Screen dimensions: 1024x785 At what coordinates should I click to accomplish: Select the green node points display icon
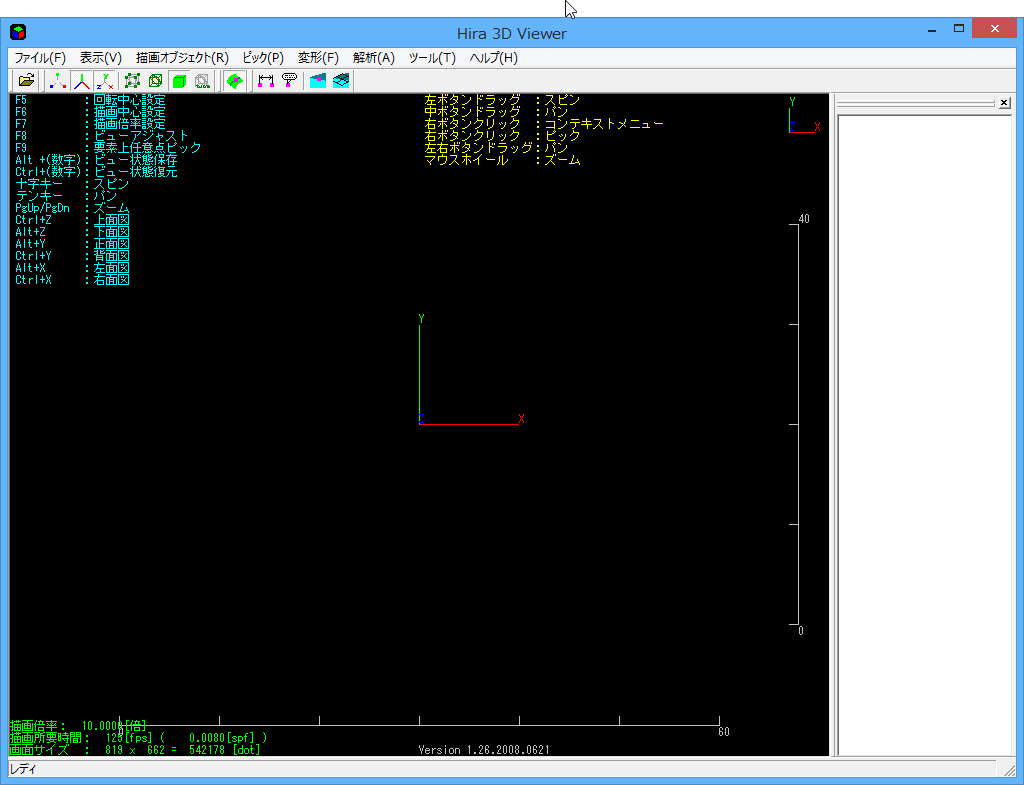click(133, 81)
